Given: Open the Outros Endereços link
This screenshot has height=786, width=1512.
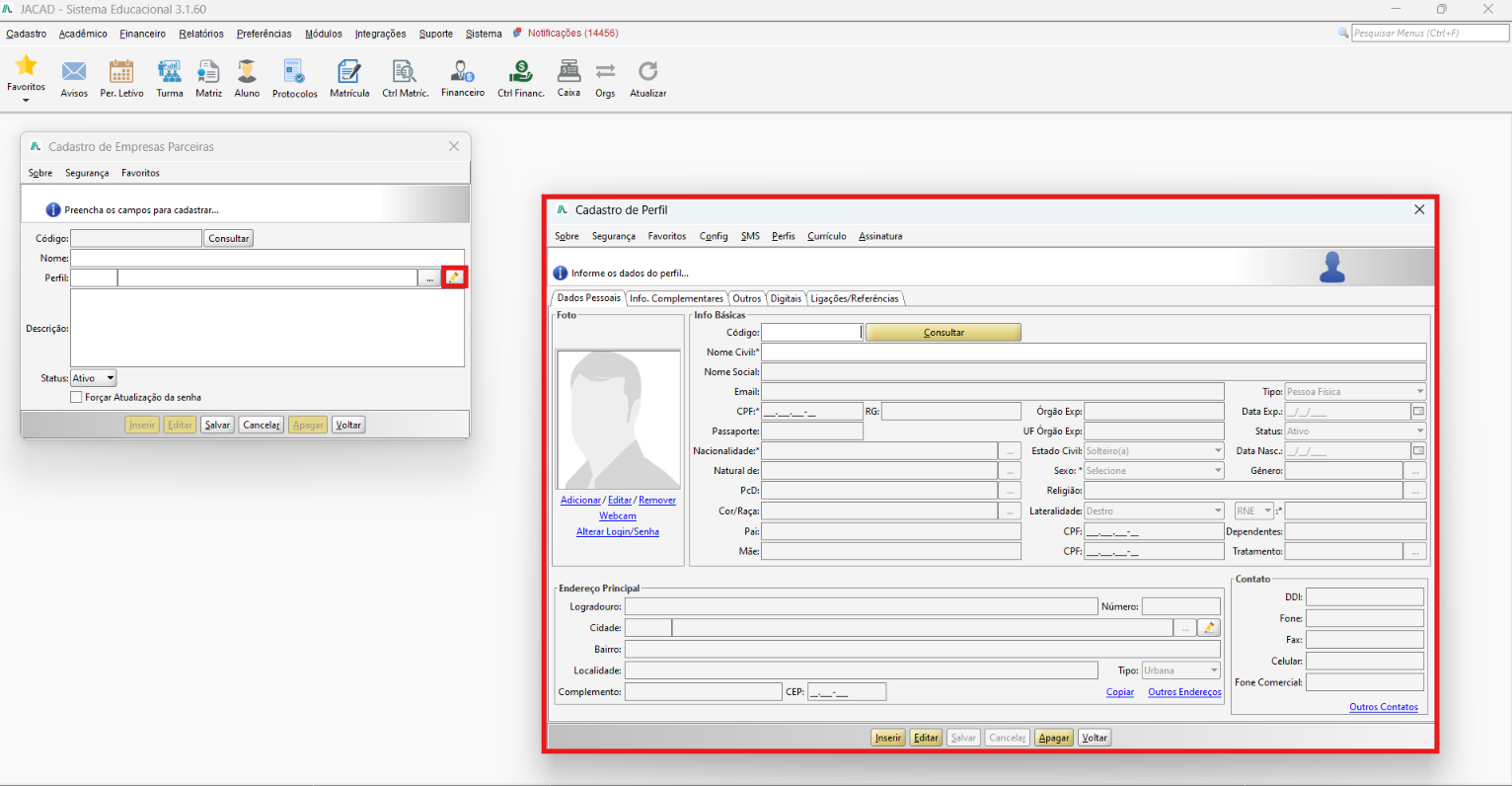Looking at the screenshot, I should pyautogui.click(x=1184, y=692).
